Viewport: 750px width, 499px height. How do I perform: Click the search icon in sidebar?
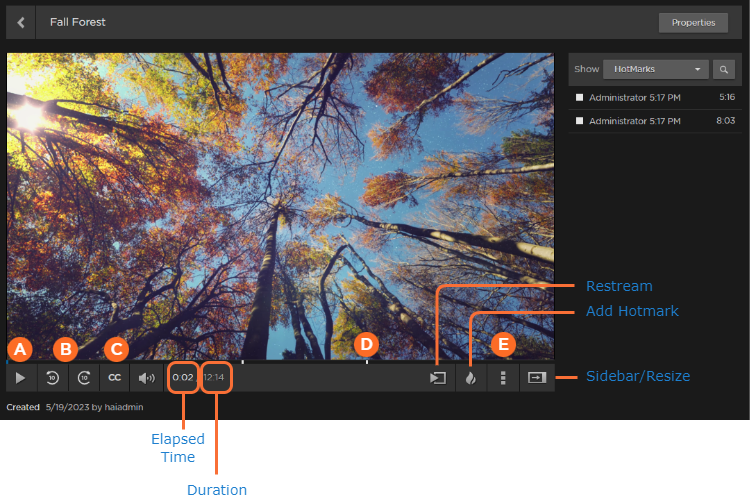724,70
